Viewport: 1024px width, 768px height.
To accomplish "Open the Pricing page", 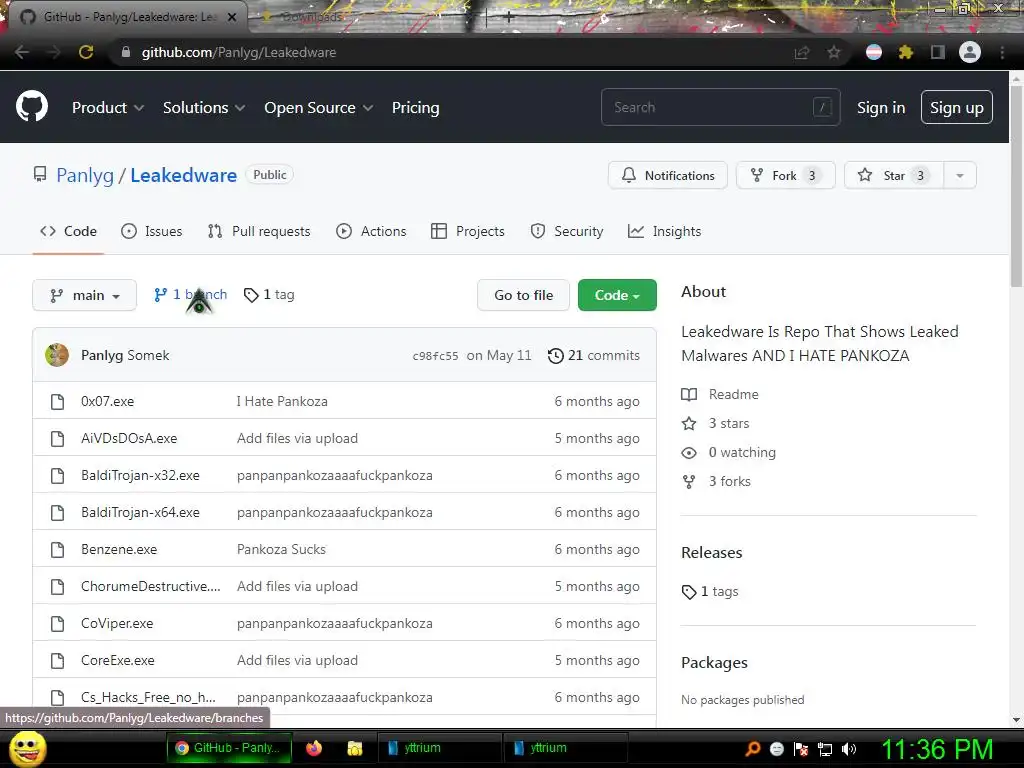I will click(415, 108).
